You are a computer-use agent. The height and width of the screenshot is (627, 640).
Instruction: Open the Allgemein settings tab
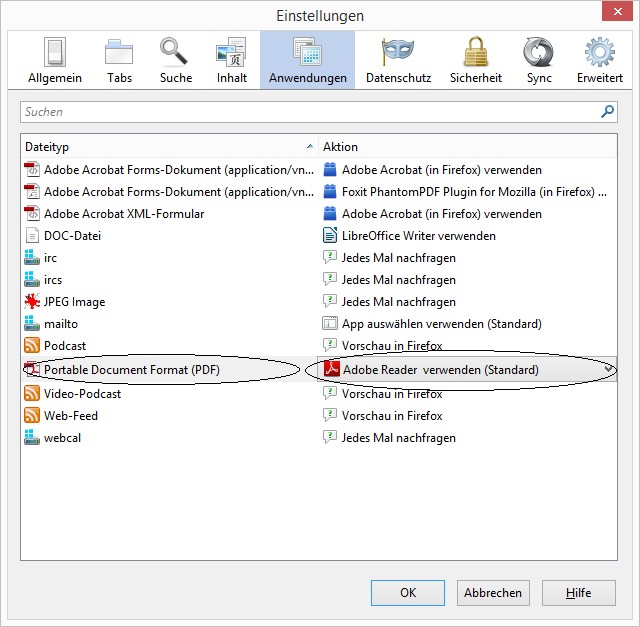55,60
